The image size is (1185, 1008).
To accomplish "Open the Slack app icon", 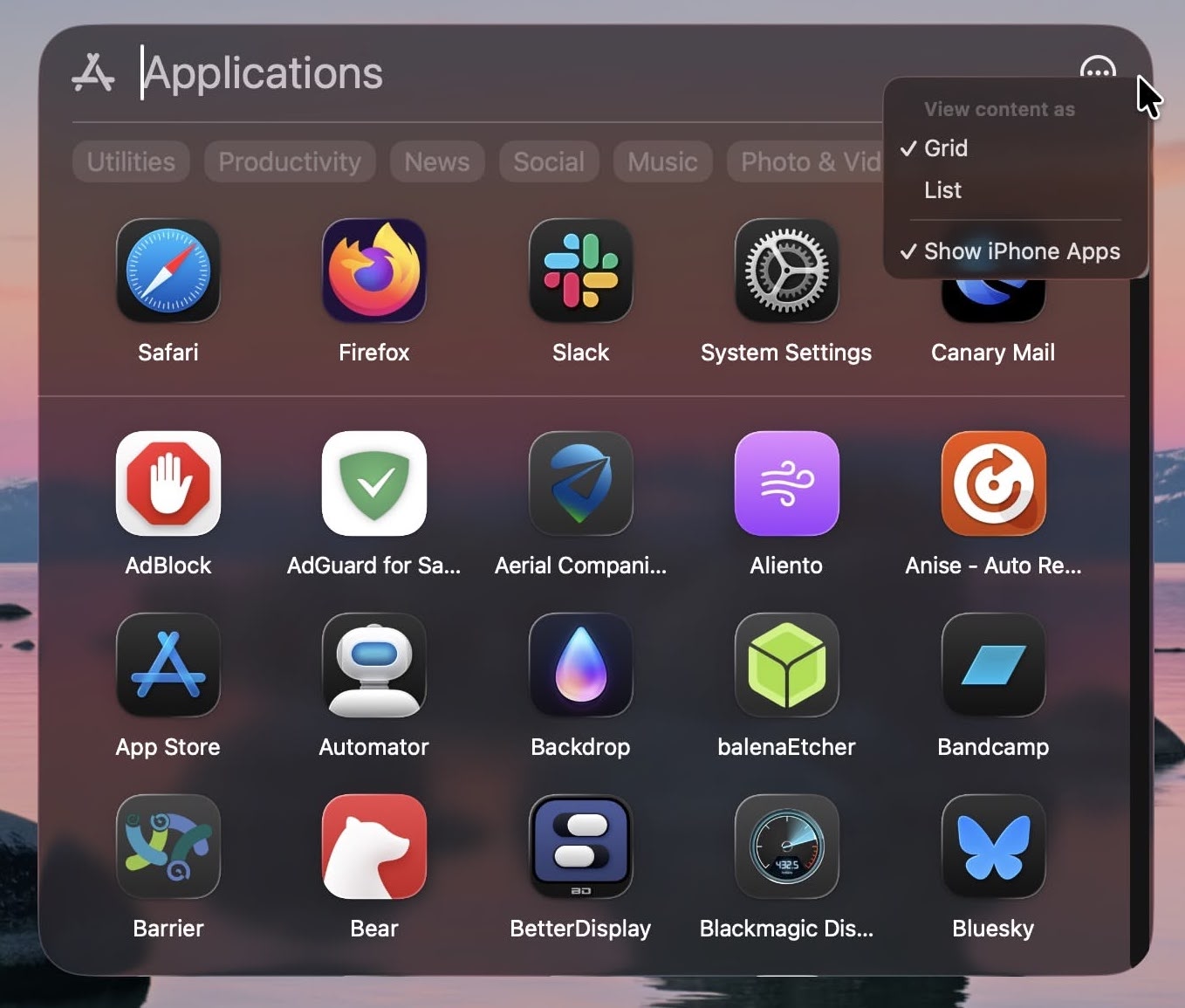I will 580,271.
